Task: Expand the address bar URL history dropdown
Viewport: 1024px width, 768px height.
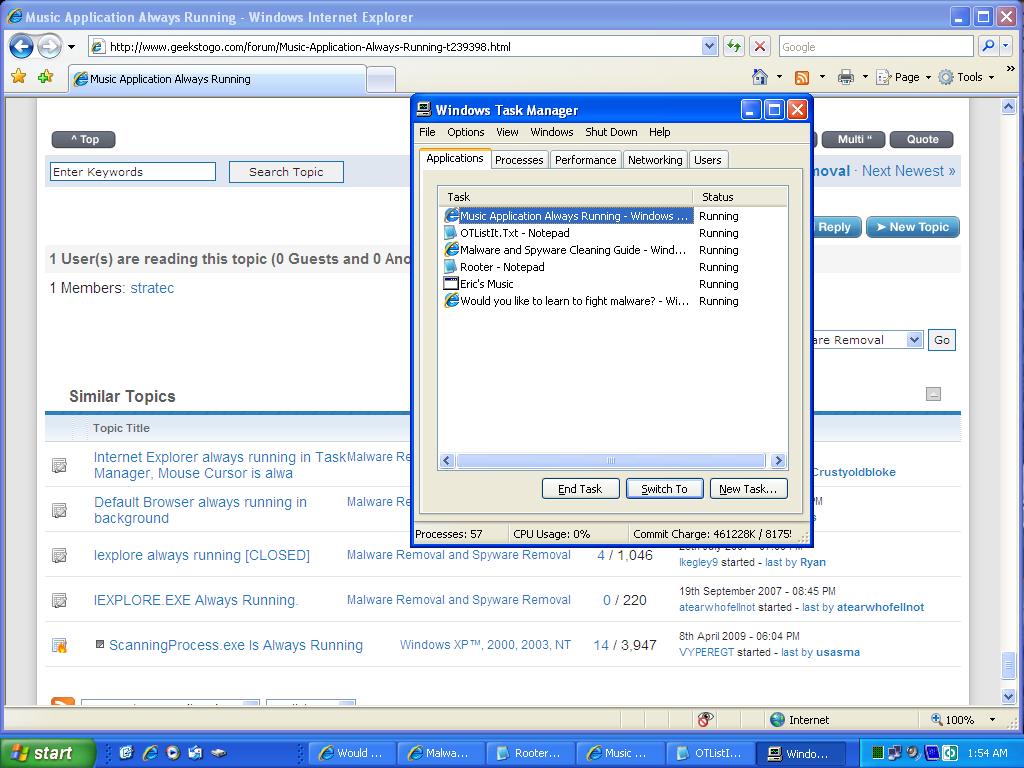Action: (709, 46)
